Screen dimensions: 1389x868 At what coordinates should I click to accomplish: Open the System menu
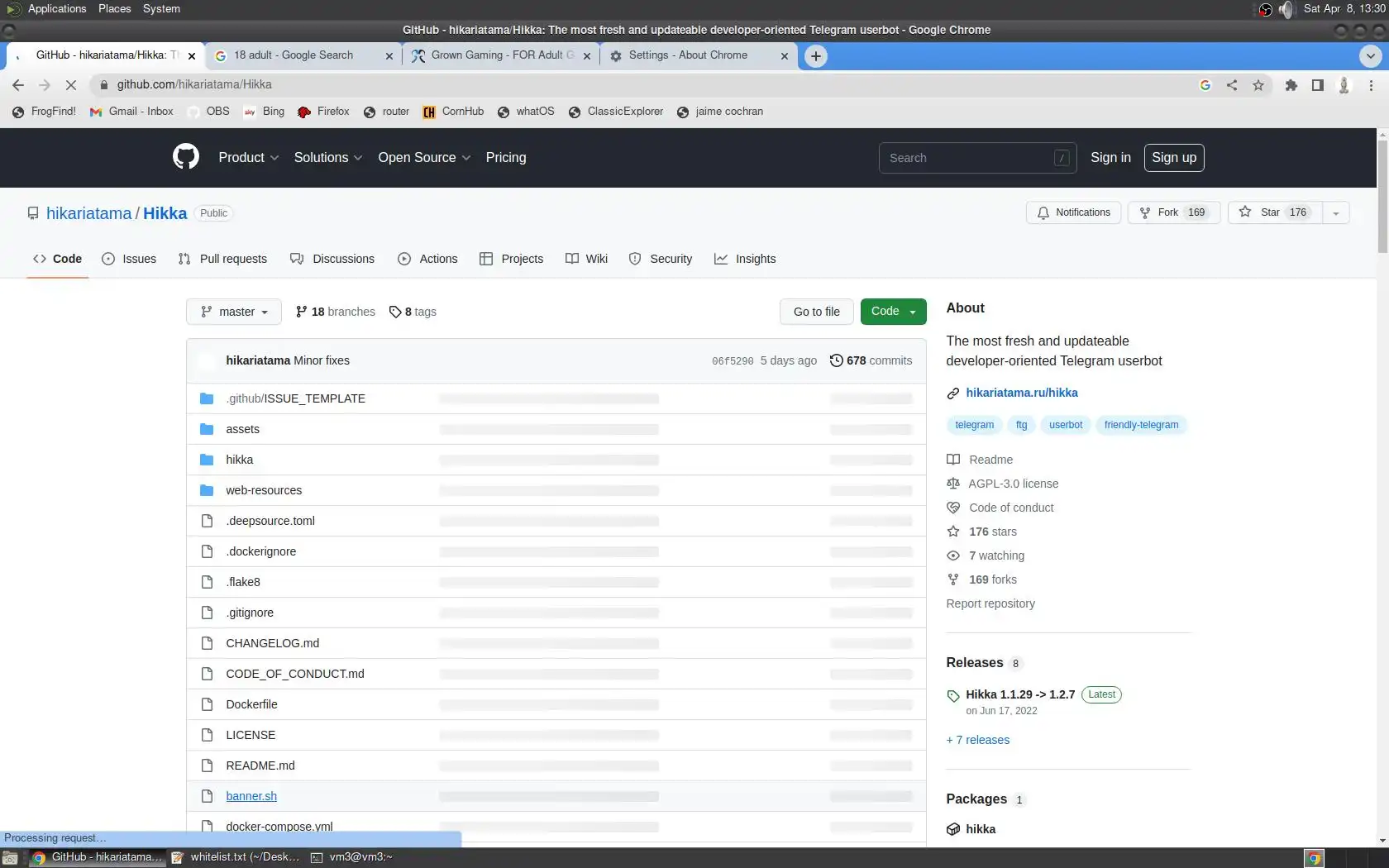coord(161,9)
